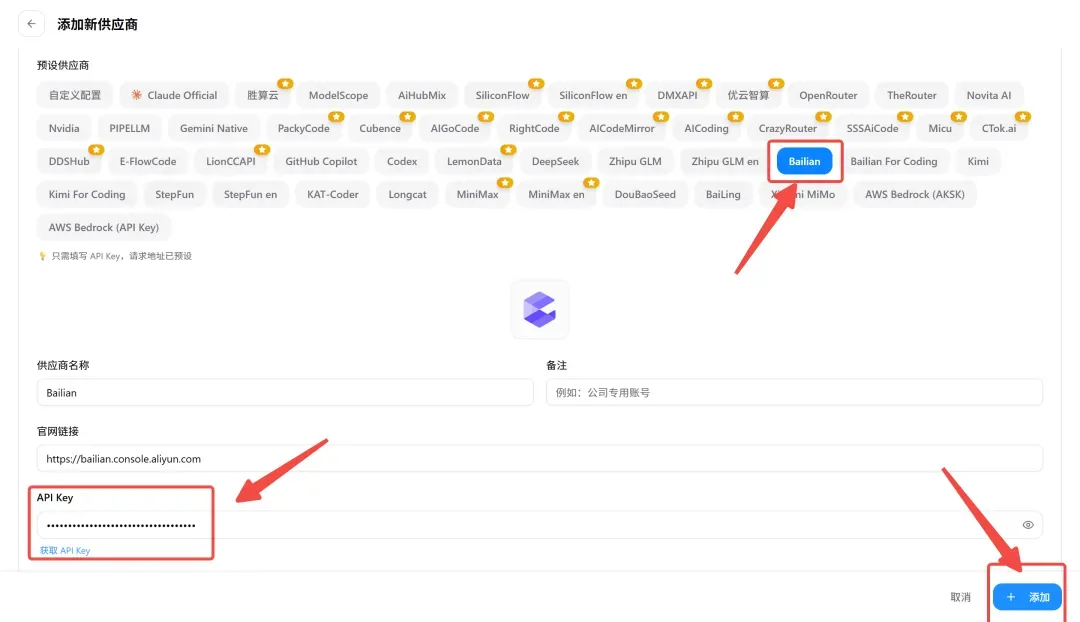Pick the DMXAPI preset
The width and height of the screenshot is (1080, 622).
(677, 95)
